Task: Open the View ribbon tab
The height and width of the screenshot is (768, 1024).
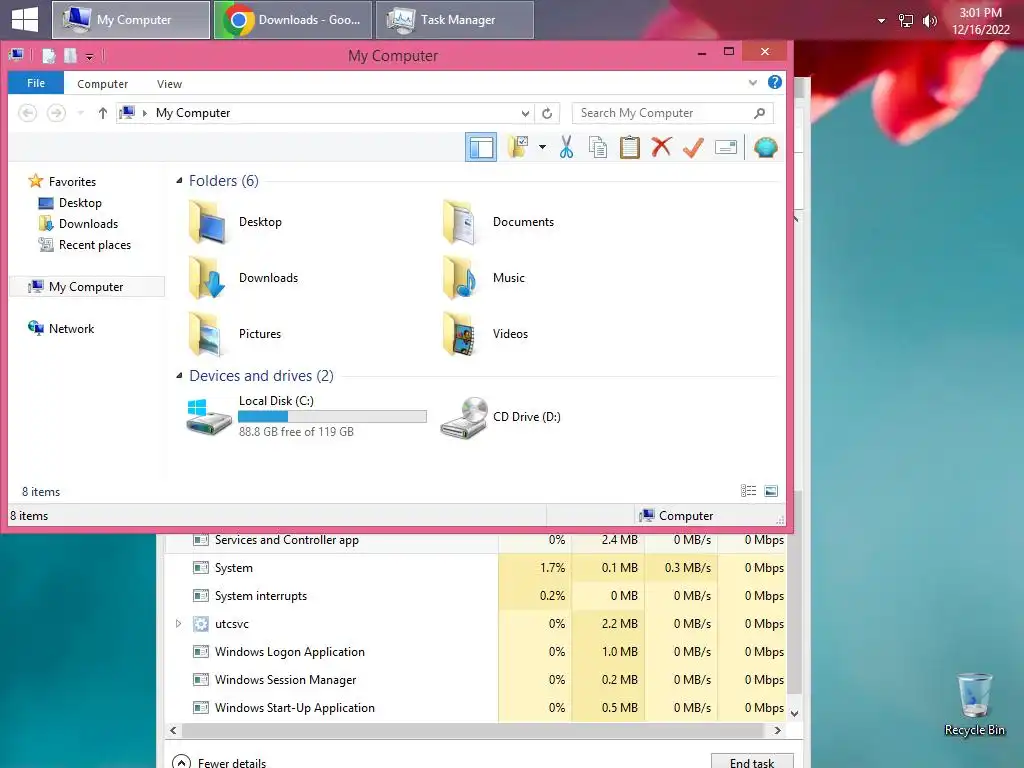Action: coord(169,84)
